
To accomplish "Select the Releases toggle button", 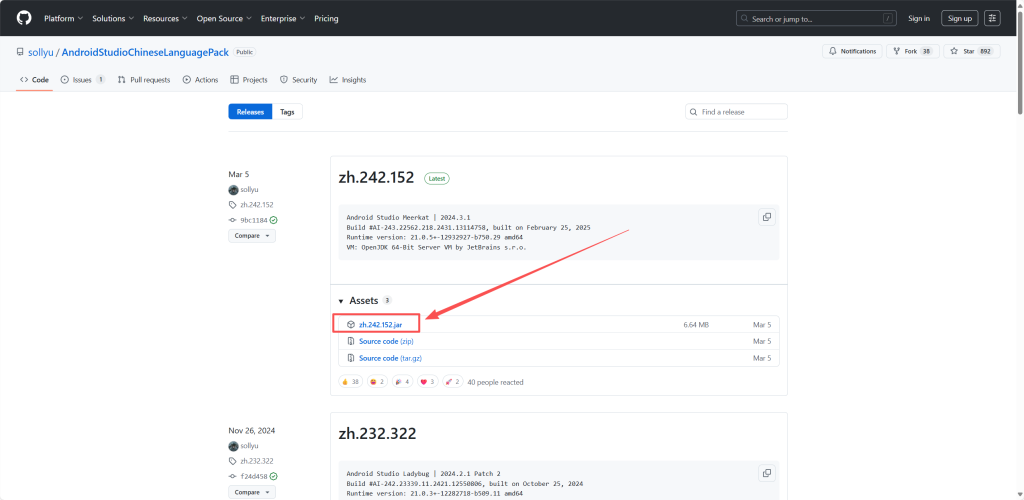I will [x=250, y=112].
